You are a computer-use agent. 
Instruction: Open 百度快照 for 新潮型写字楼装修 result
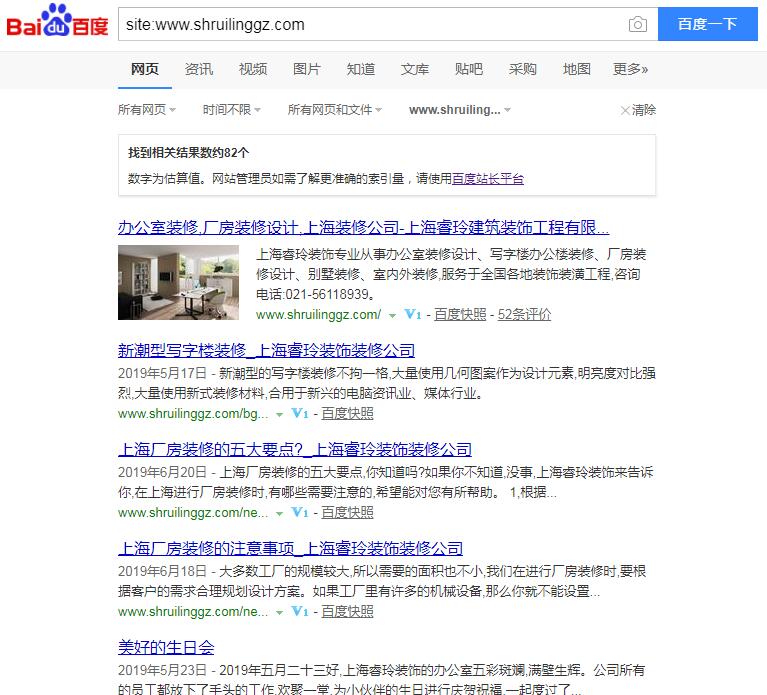click(x=347, y=414)
